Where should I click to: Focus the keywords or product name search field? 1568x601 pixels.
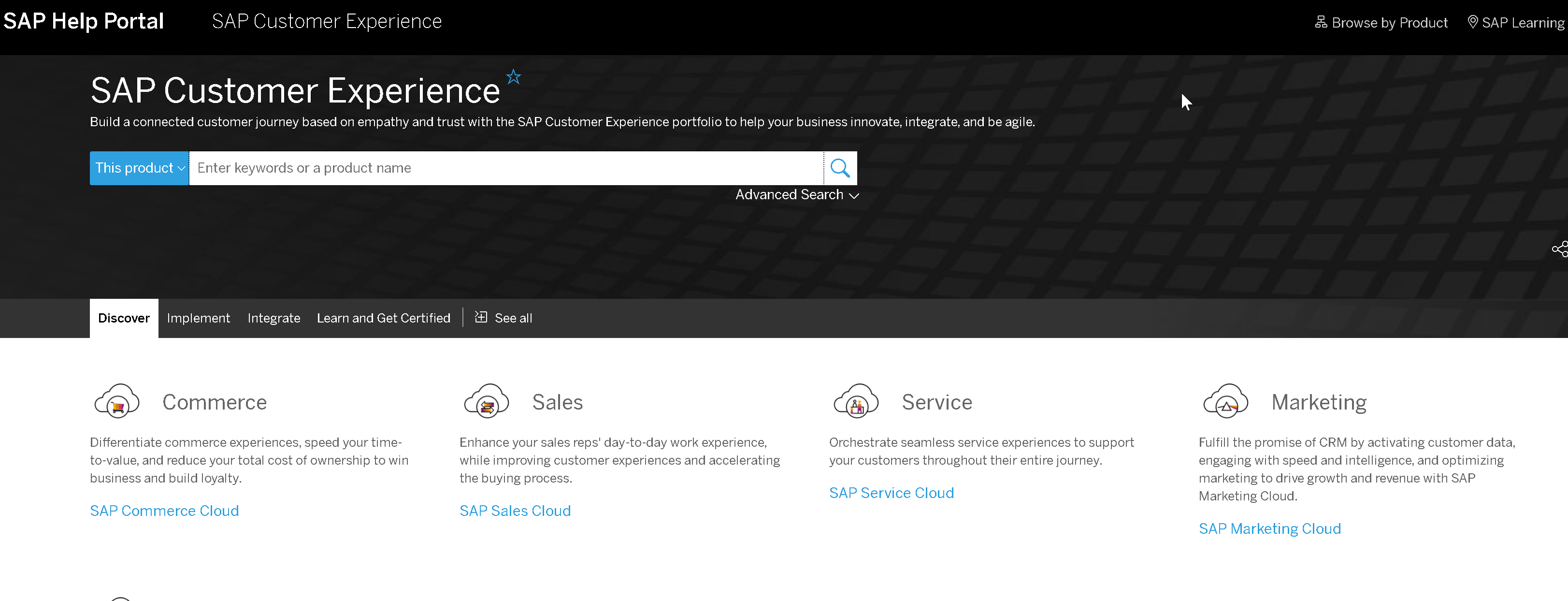[506, 168]
